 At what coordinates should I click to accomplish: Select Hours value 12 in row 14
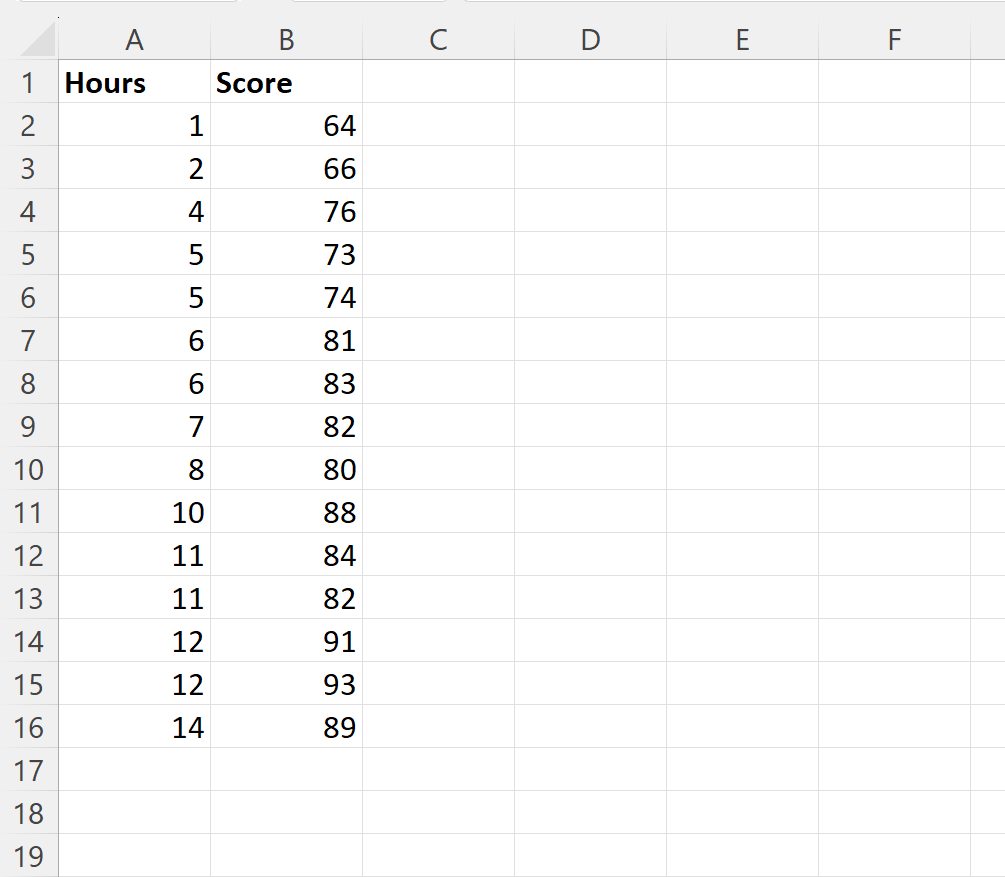coord(135,640)
